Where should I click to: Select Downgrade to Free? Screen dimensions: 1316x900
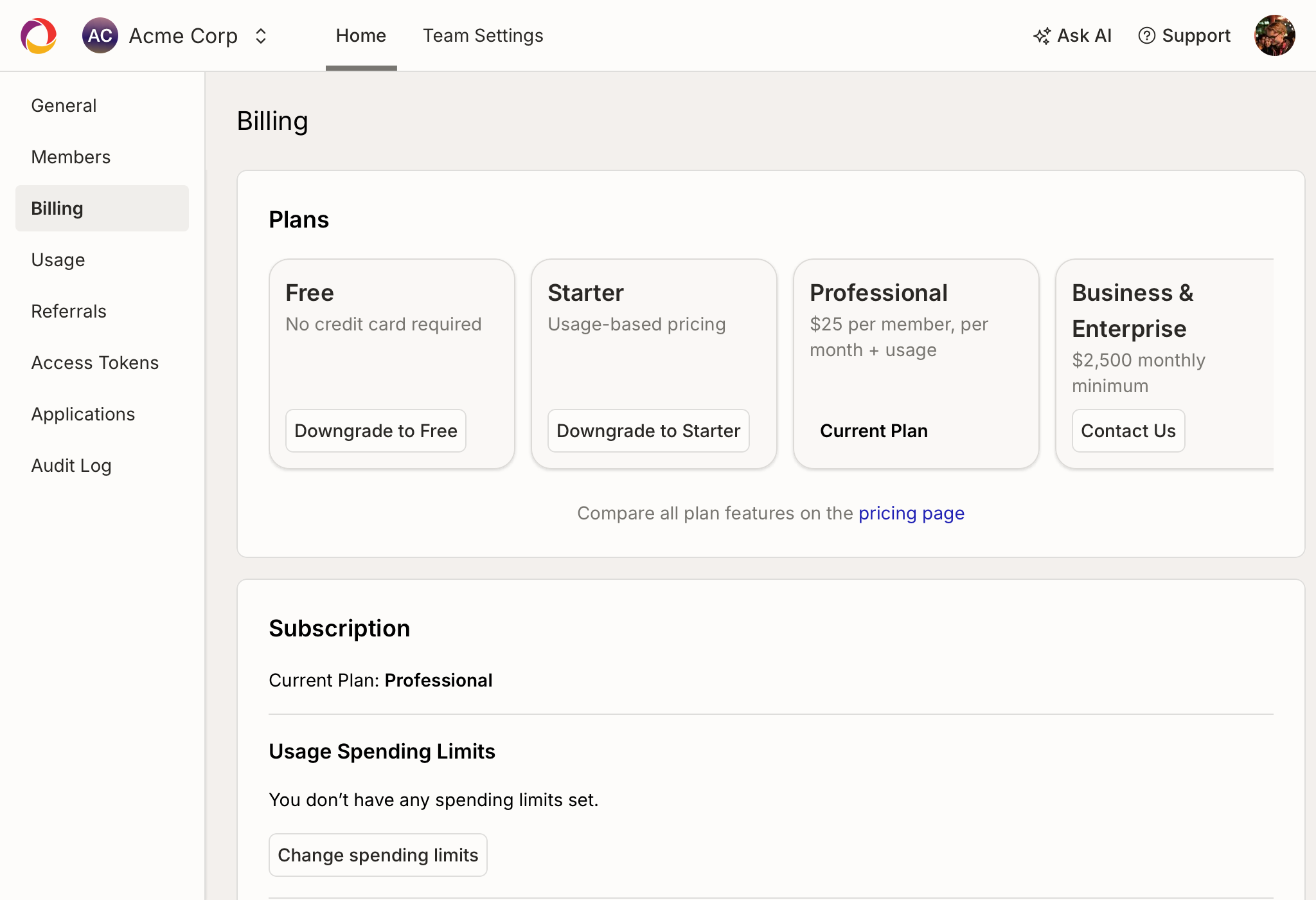coord(375,431)
